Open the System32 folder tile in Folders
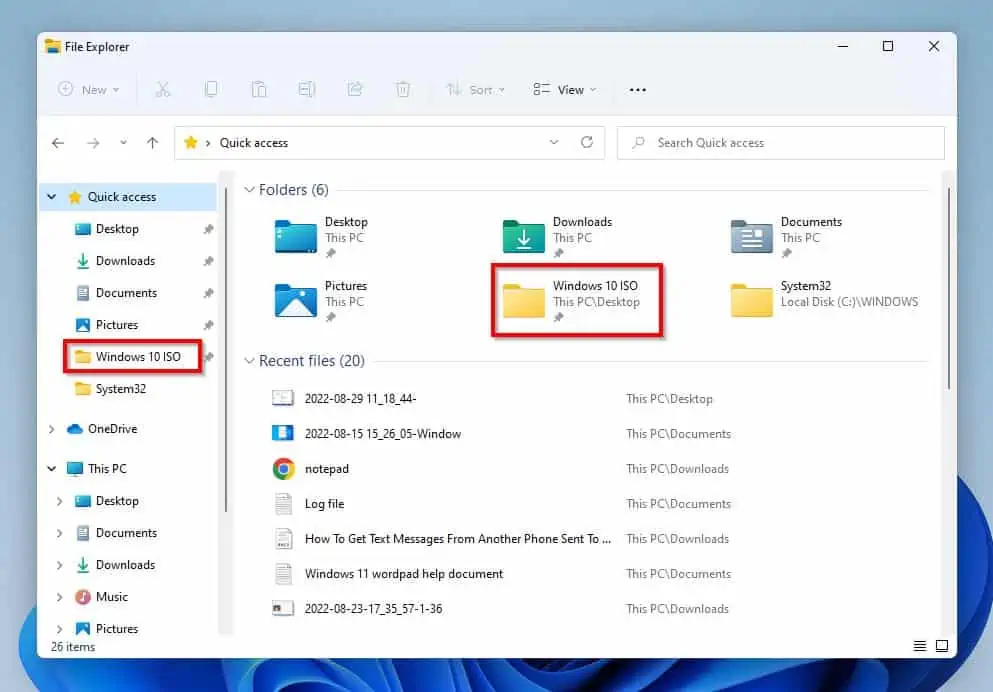The height and width of the screenshot is (692, 993). coord(825,299)
